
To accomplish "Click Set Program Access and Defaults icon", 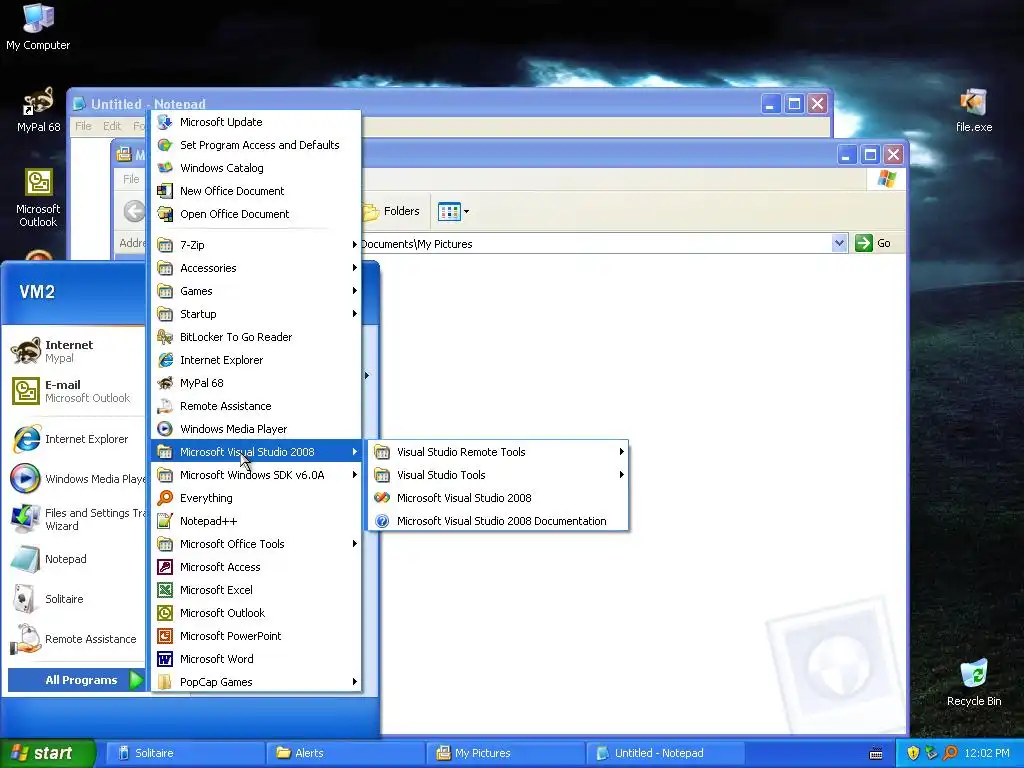I will point(165,145).
